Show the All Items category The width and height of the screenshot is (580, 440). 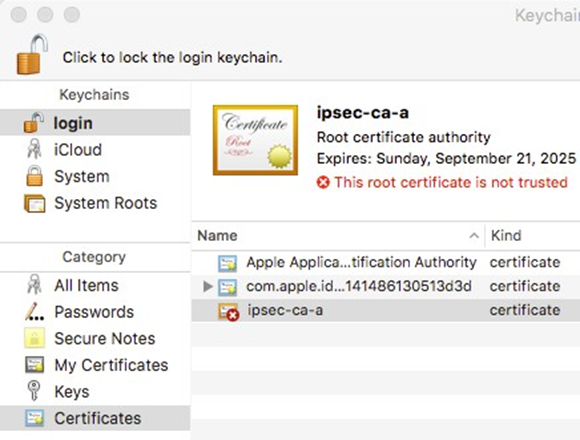pyautogui.click(x=95, y=285)
